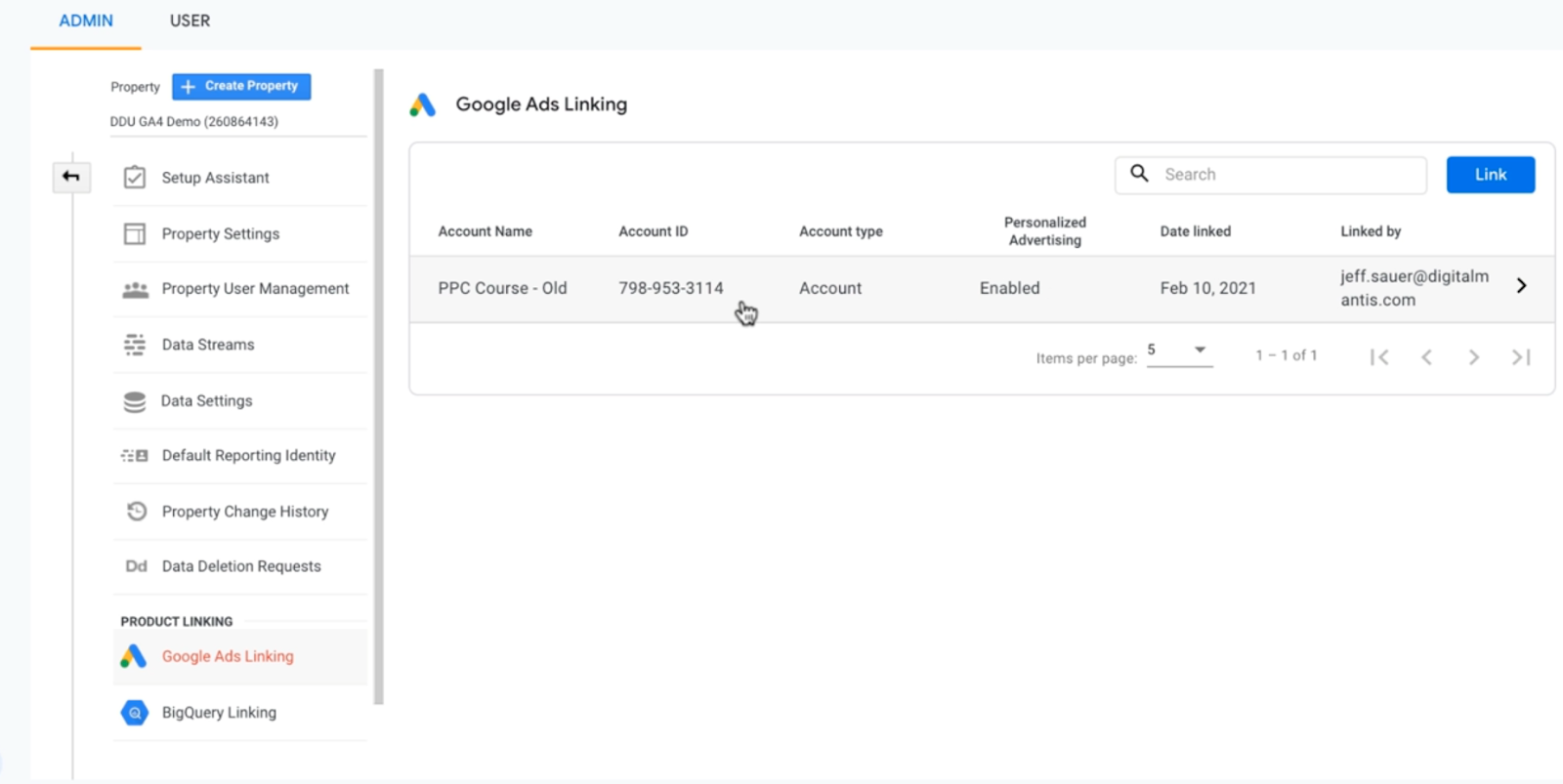Click the Google Ads logo in sidebar
This screenshot has height=784, width=1563.
click(x=134, y=656)
